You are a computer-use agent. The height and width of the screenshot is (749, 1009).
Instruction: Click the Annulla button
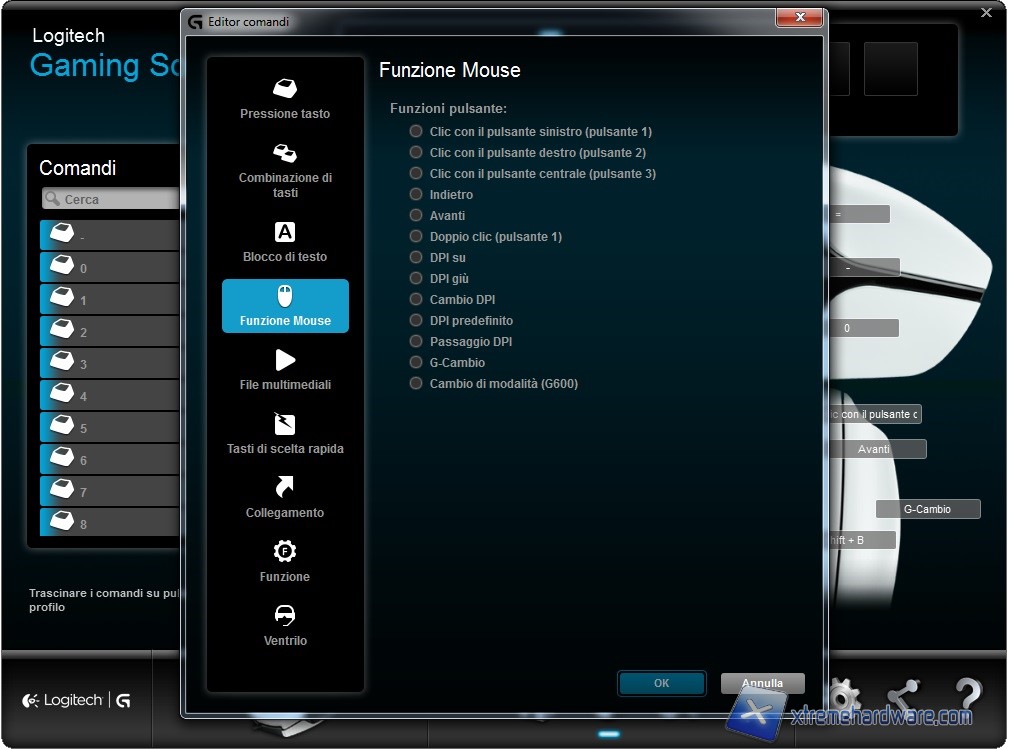tap(762, 684)
